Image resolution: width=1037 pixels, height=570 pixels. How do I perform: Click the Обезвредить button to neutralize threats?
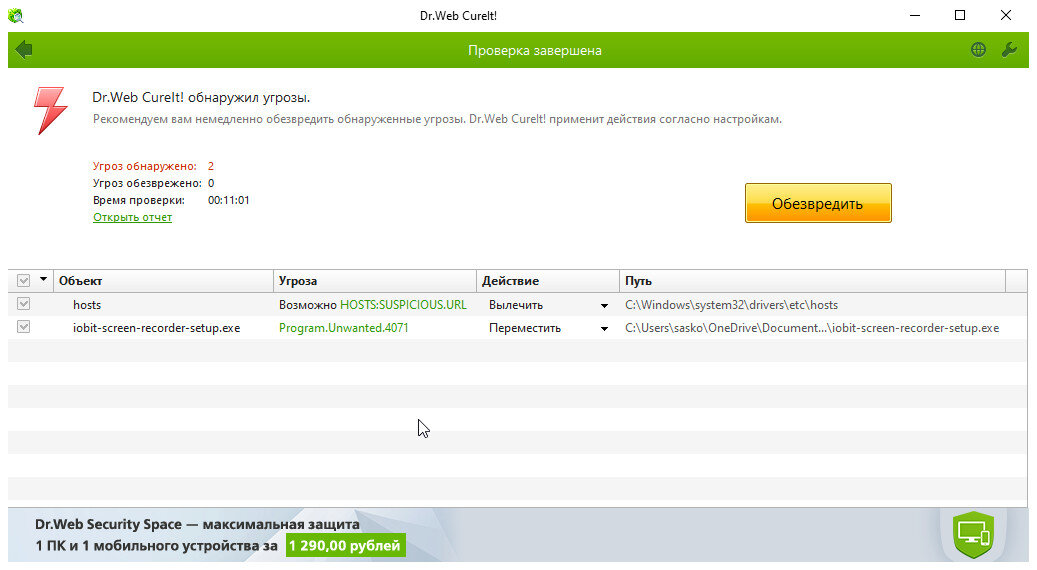tap(818, 203)
